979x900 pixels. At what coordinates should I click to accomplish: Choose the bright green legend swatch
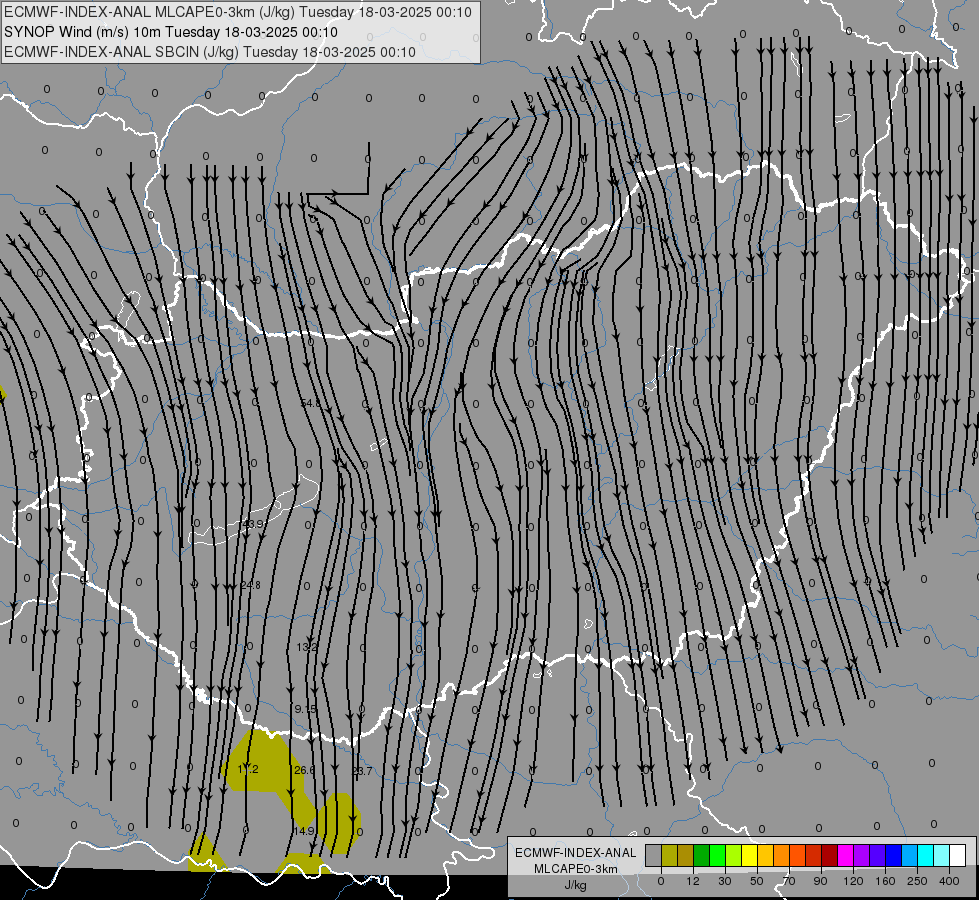[718, 855]
